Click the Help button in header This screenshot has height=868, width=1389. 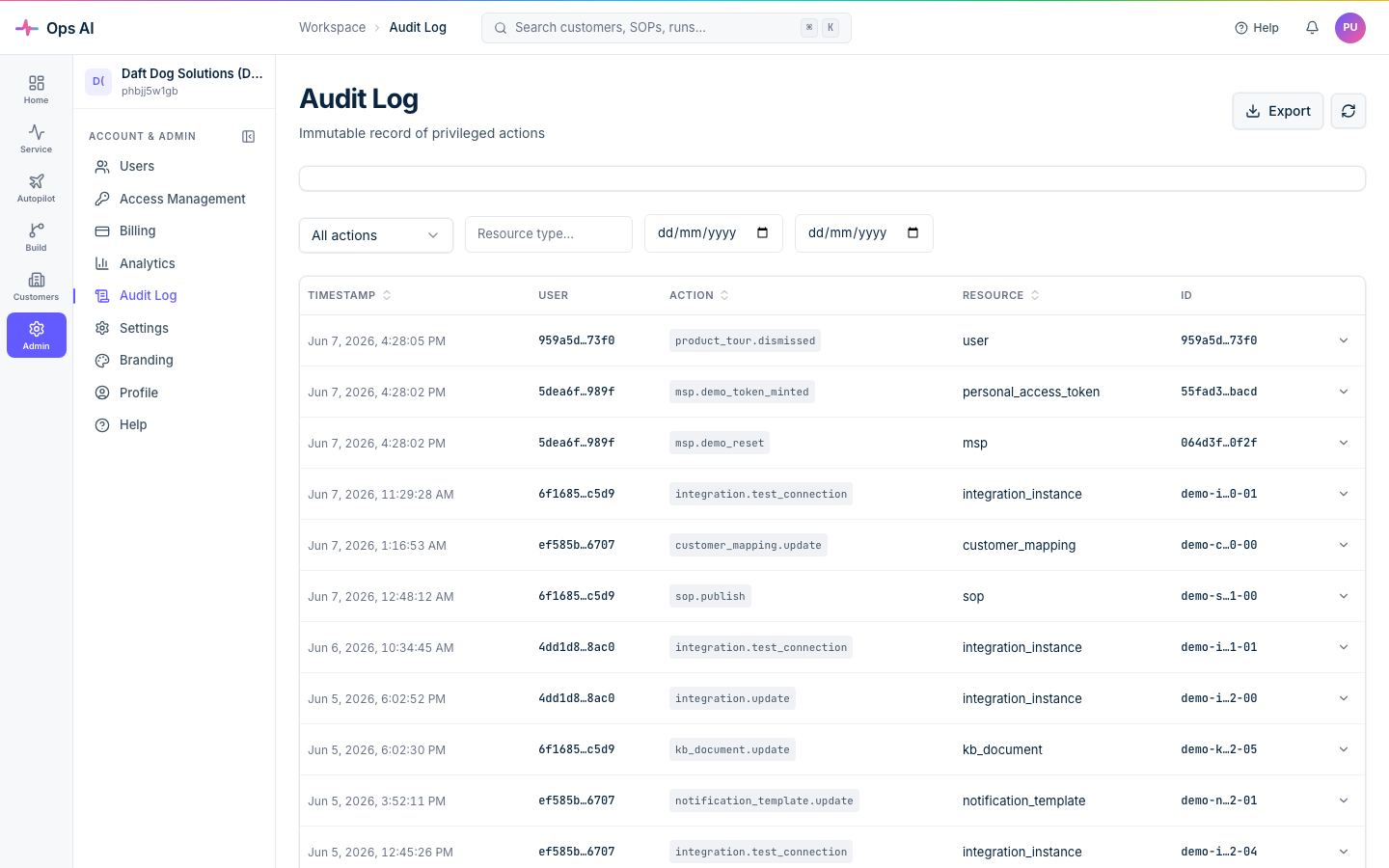point(1257,28)
